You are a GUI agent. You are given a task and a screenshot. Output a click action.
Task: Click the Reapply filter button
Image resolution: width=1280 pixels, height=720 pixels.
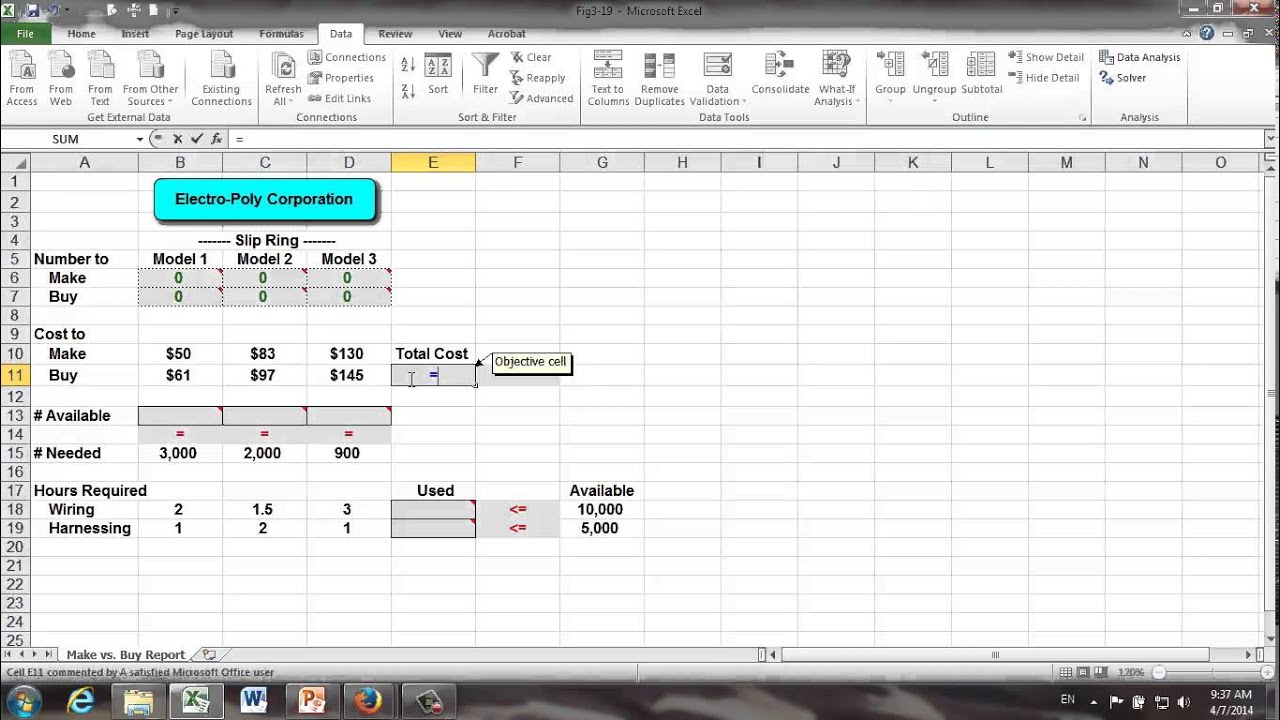[x=538, y=78]
